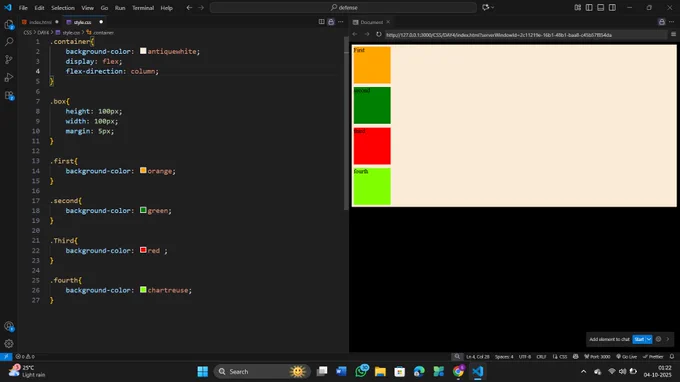Open the Explorer view in activity bar

point(9,24)
